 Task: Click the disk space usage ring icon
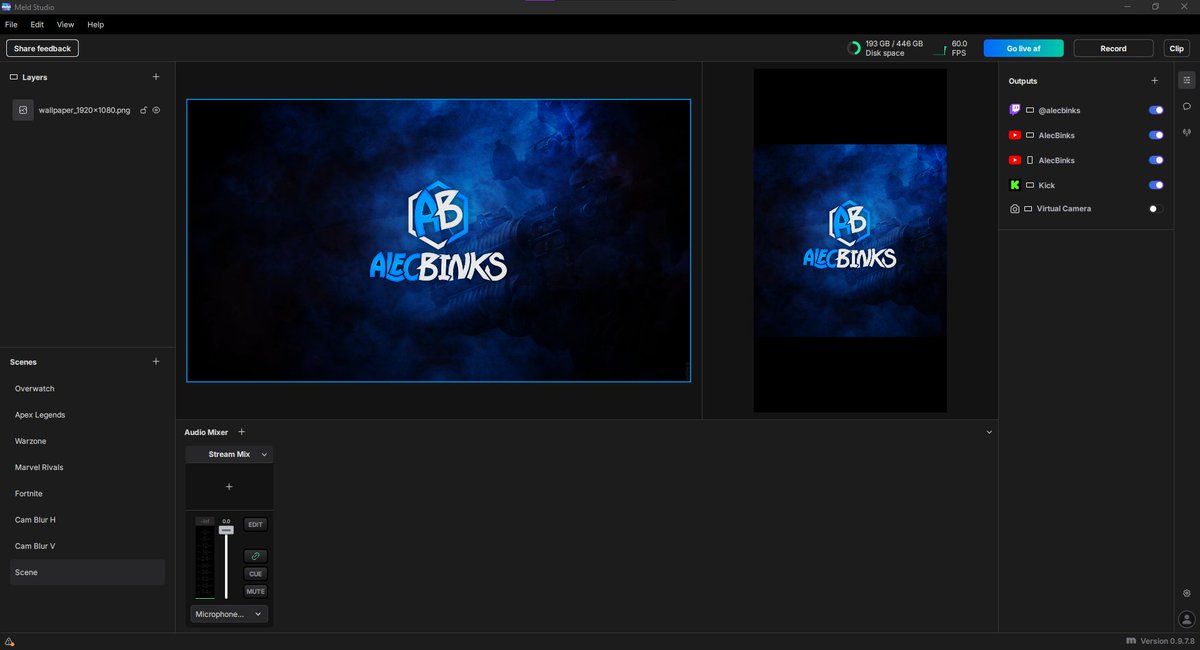pos(853,48)
